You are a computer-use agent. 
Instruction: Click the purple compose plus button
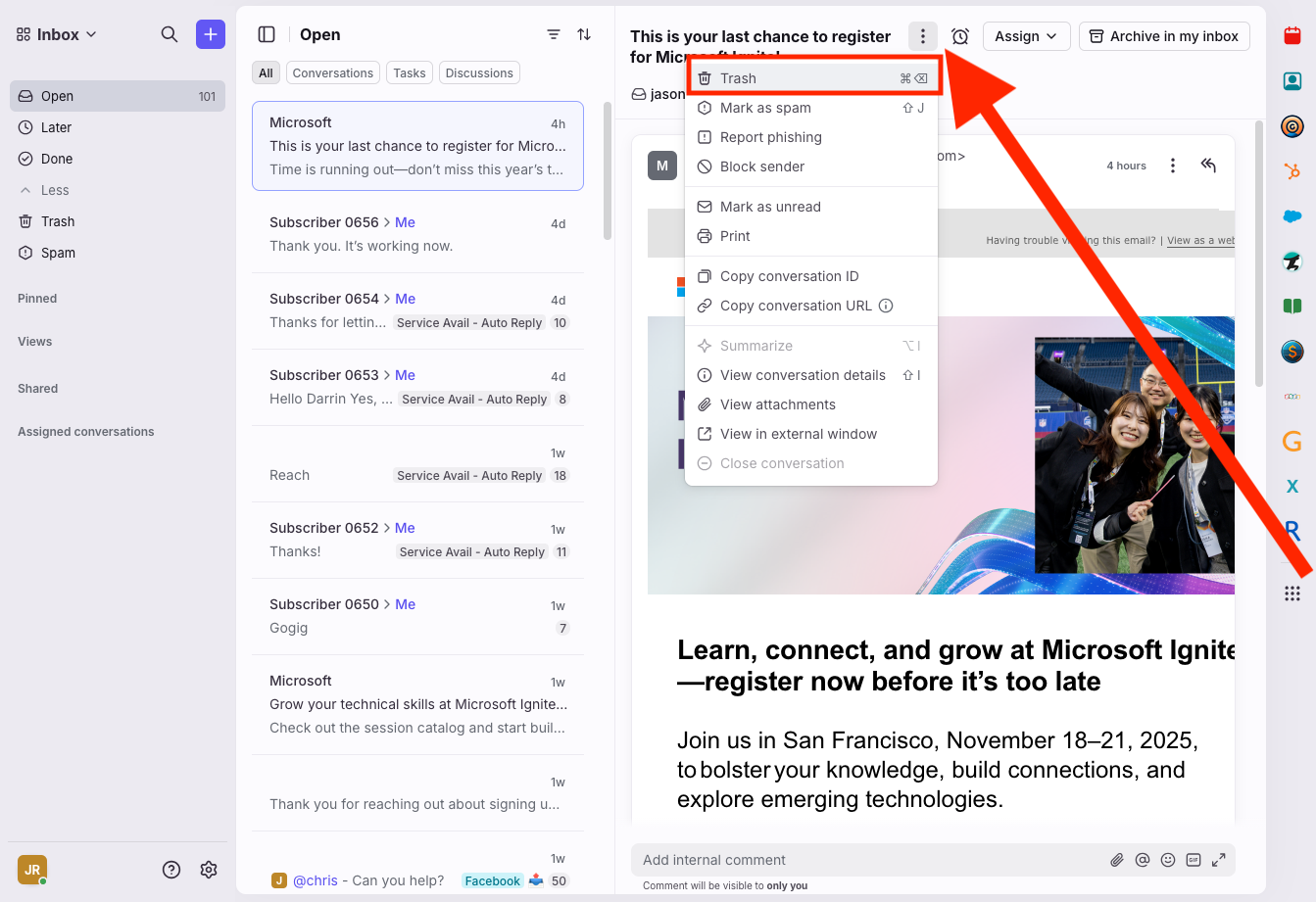point(211,34)
